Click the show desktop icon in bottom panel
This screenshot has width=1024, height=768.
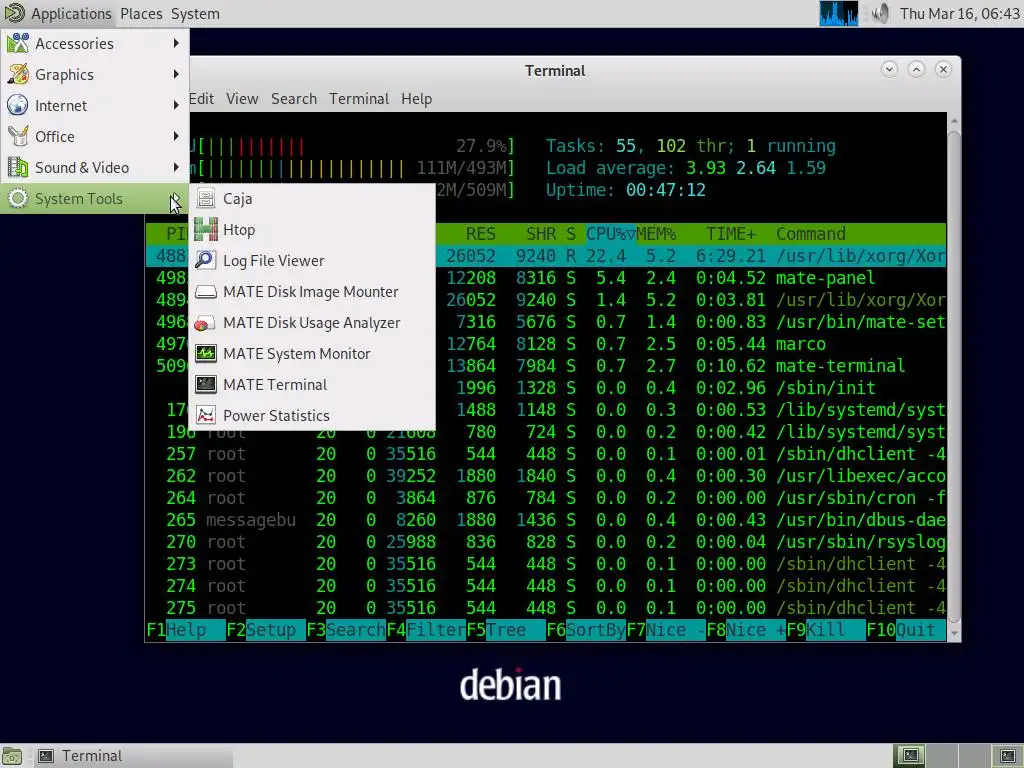coord(12,756)
